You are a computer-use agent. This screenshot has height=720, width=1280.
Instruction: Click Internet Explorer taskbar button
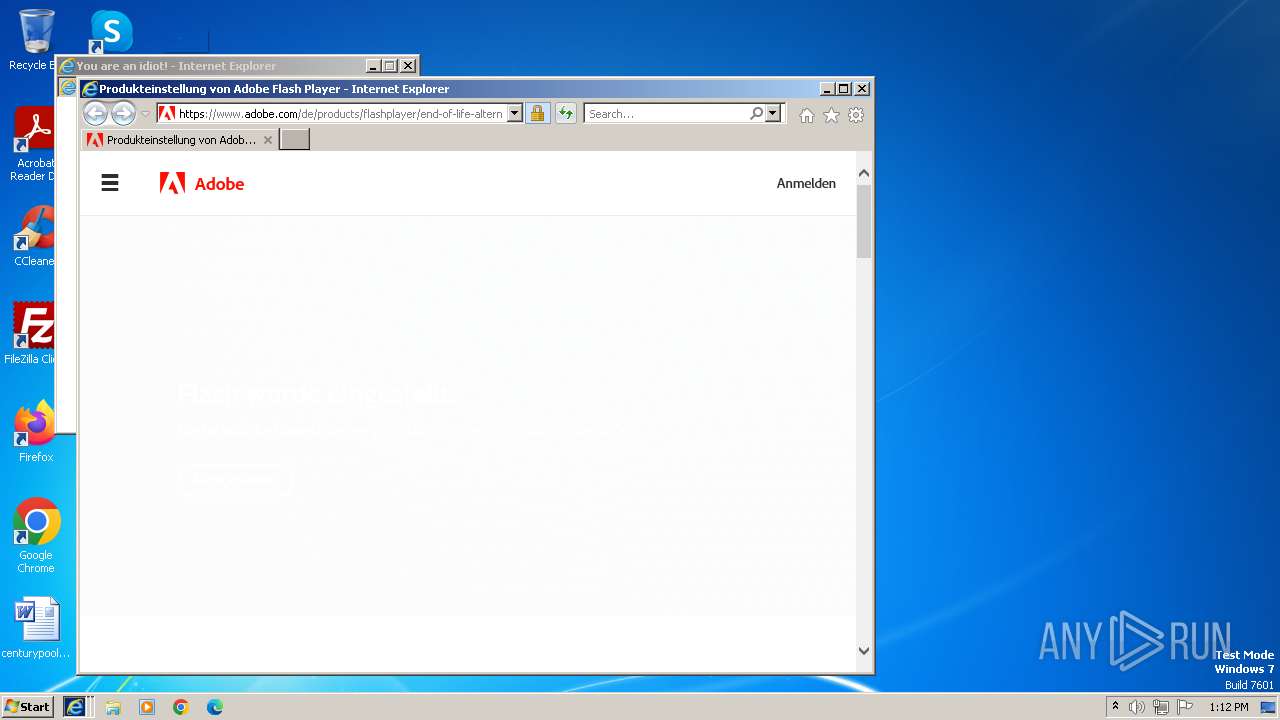click(75, 706)
